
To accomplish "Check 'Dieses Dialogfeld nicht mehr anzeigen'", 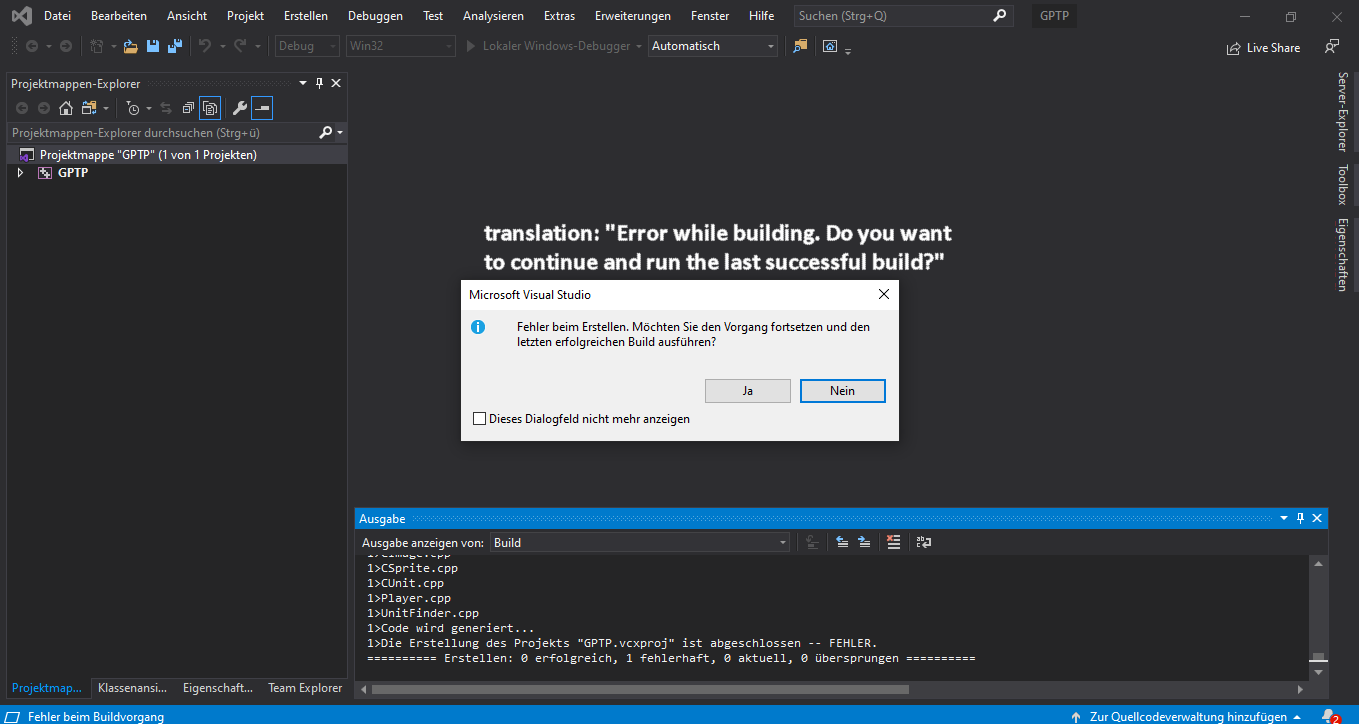I will click(x=479, y=419).
